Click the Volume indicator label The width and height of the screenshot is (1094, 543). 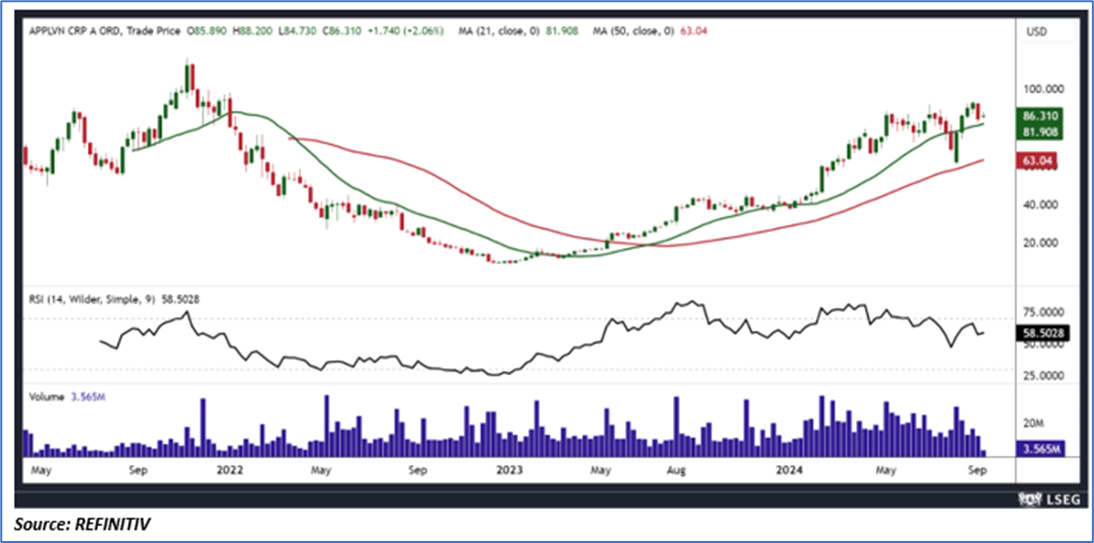(45, 396)
